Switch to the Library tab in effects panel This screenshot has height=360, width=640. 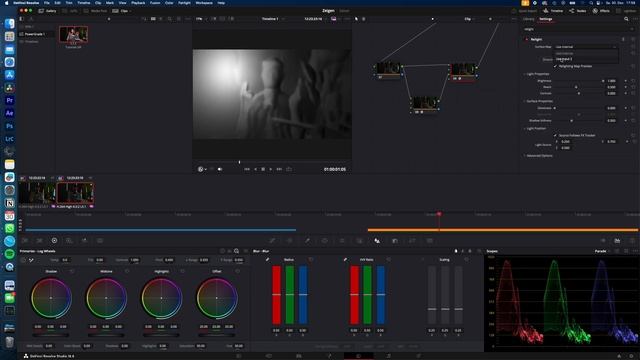click(529, 19)
